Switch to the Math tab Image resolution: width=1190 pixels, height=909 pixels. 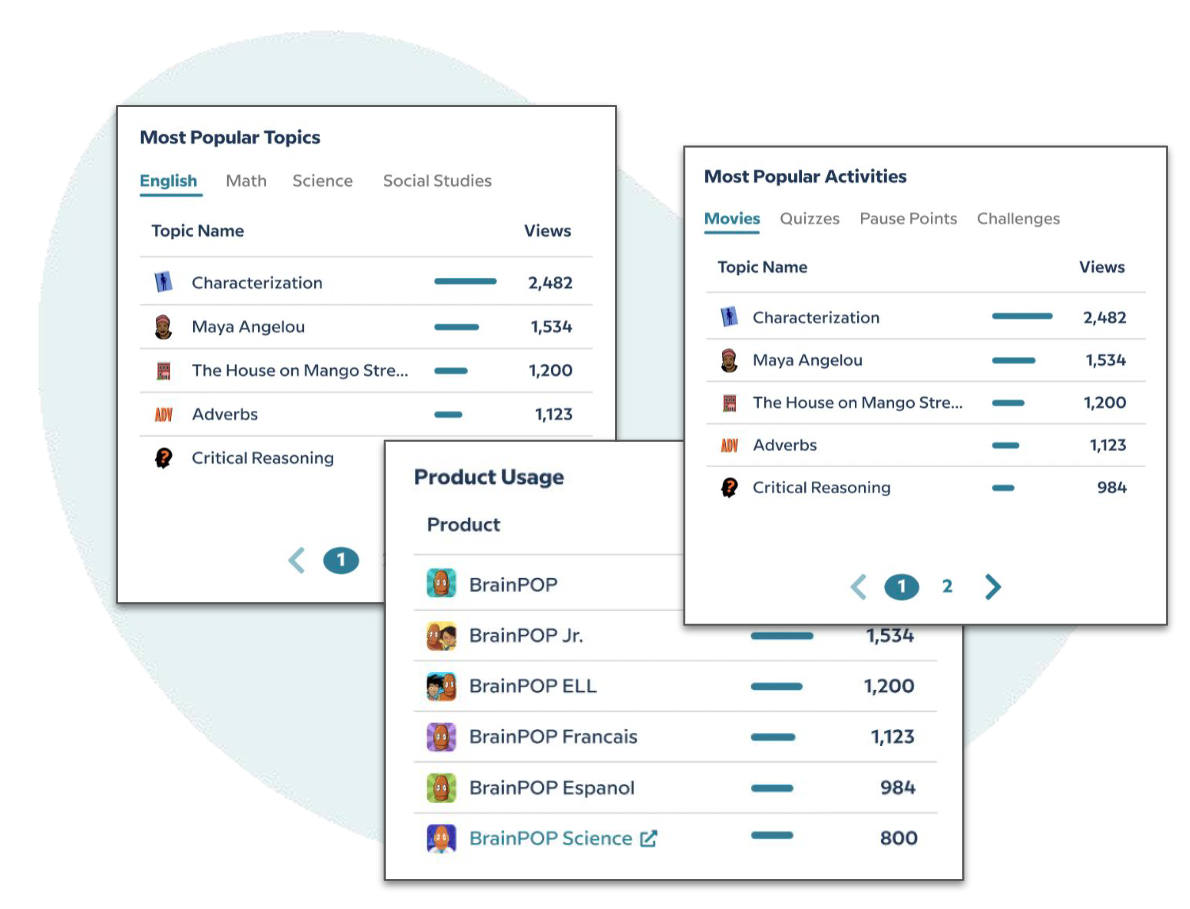pyautogui.click(x=247, y=181)
